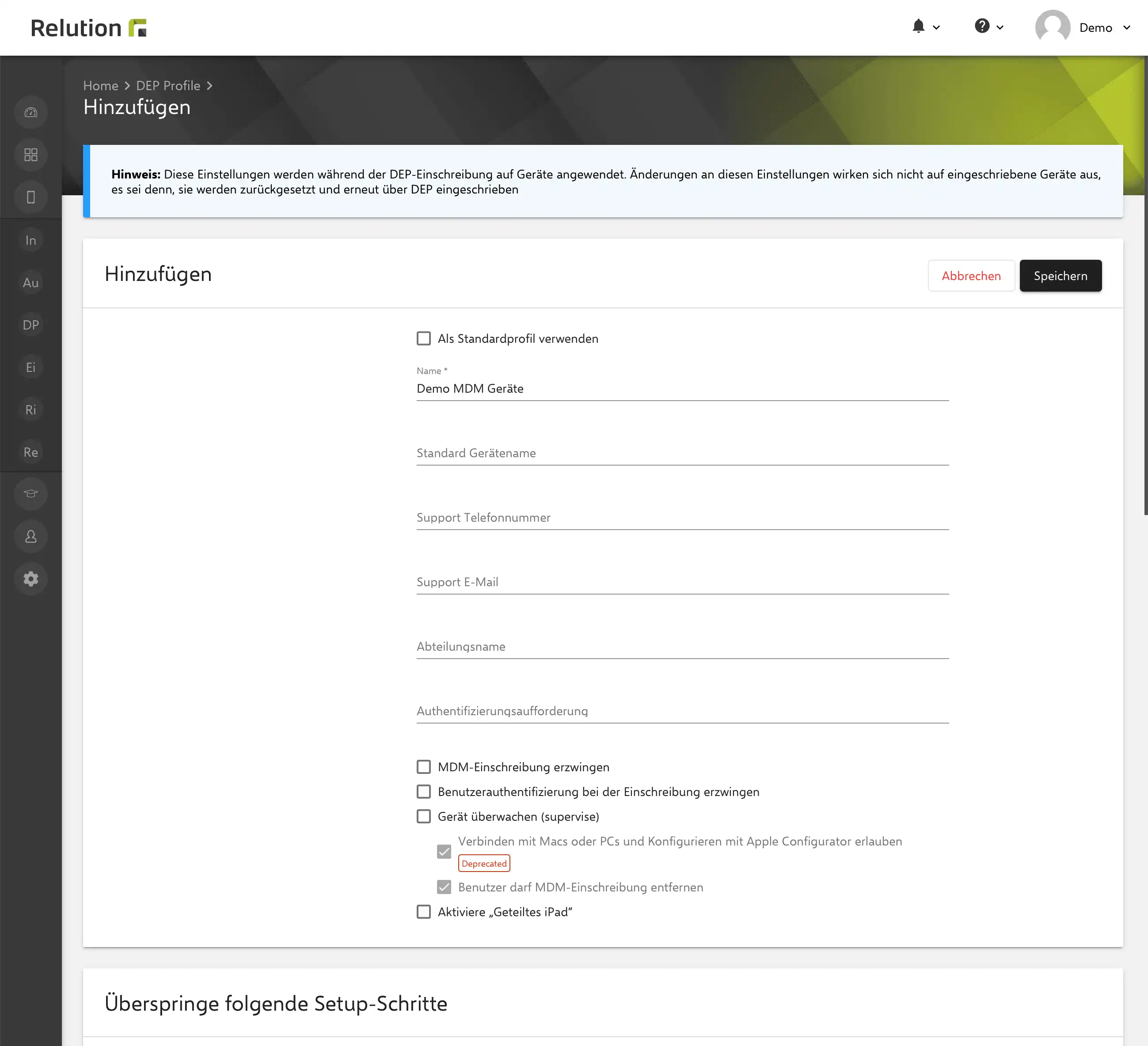
Task: Click the 'Überspringe folgende Setup-Schritte' heading
Action: (x=276, y=1003)
